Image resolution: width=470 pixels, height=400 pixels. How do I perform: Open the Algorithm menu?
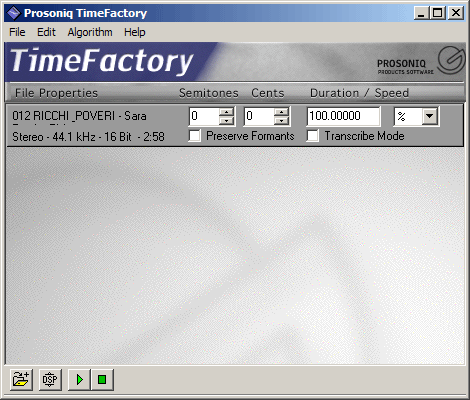pos(90,32)
